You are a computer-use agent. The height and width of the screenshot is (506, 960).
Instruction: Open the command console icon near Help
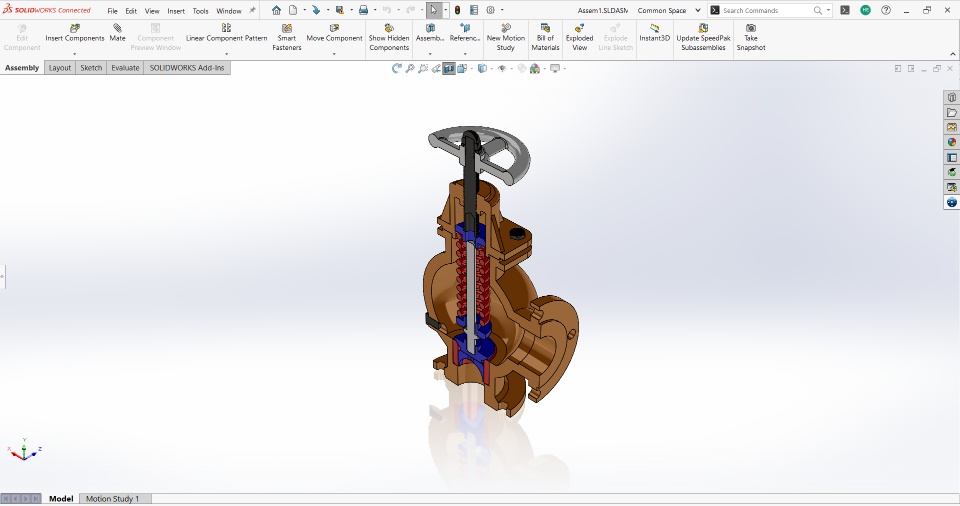845,10
